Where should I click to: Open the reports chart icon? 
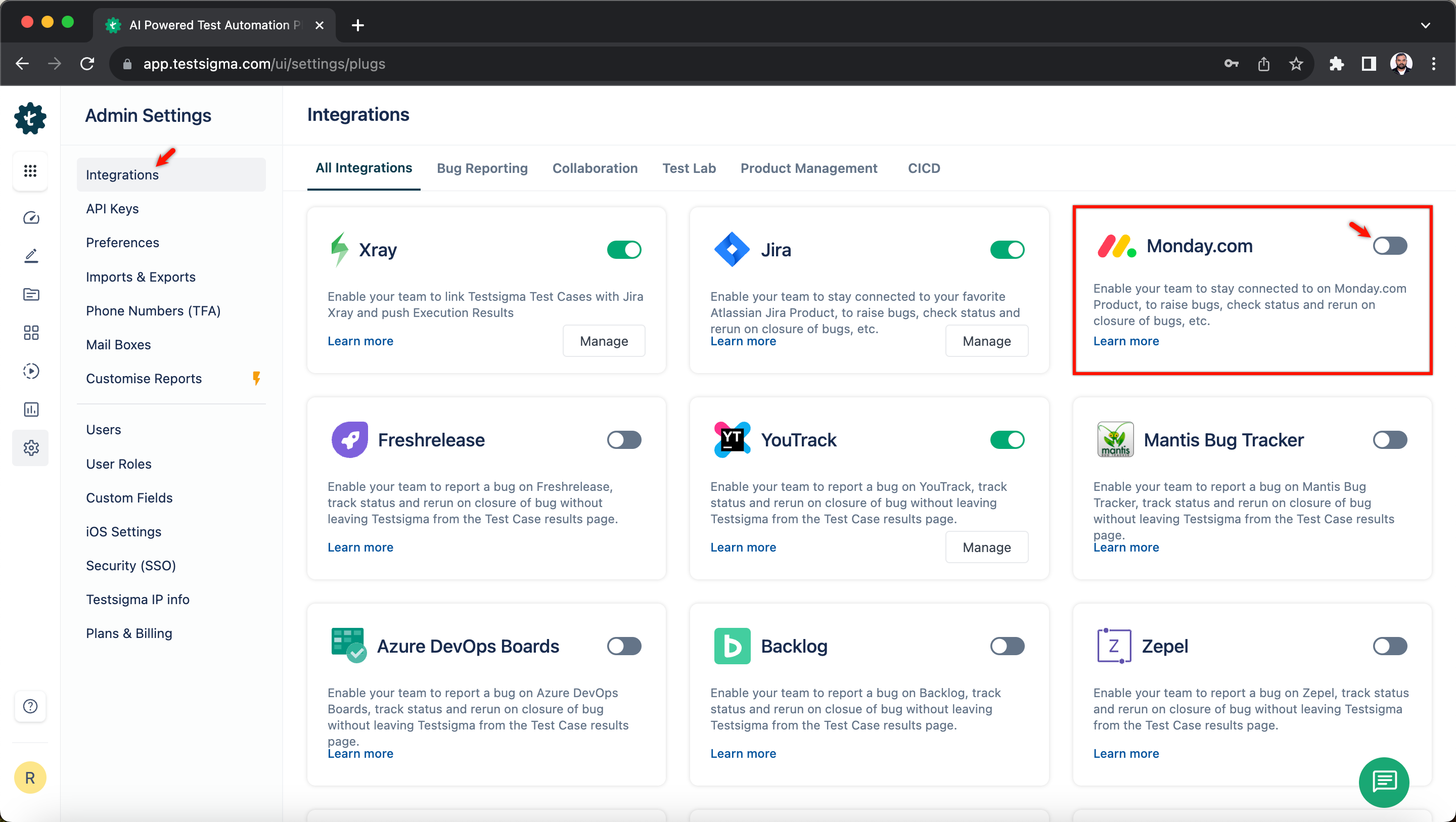[30, 409]
